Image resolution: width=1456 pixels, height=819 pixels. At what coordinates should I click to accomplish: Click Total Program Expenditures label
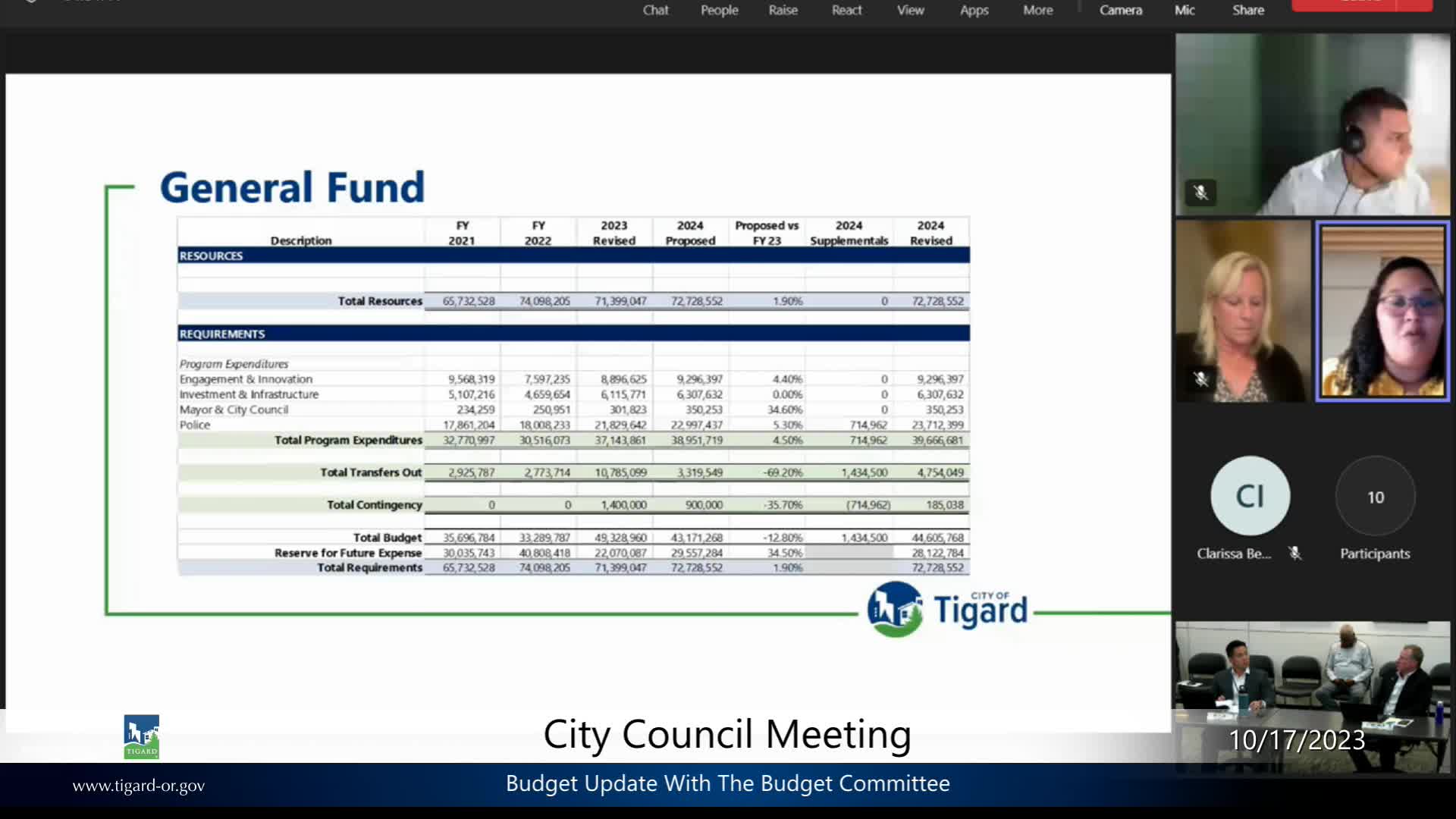348,440
